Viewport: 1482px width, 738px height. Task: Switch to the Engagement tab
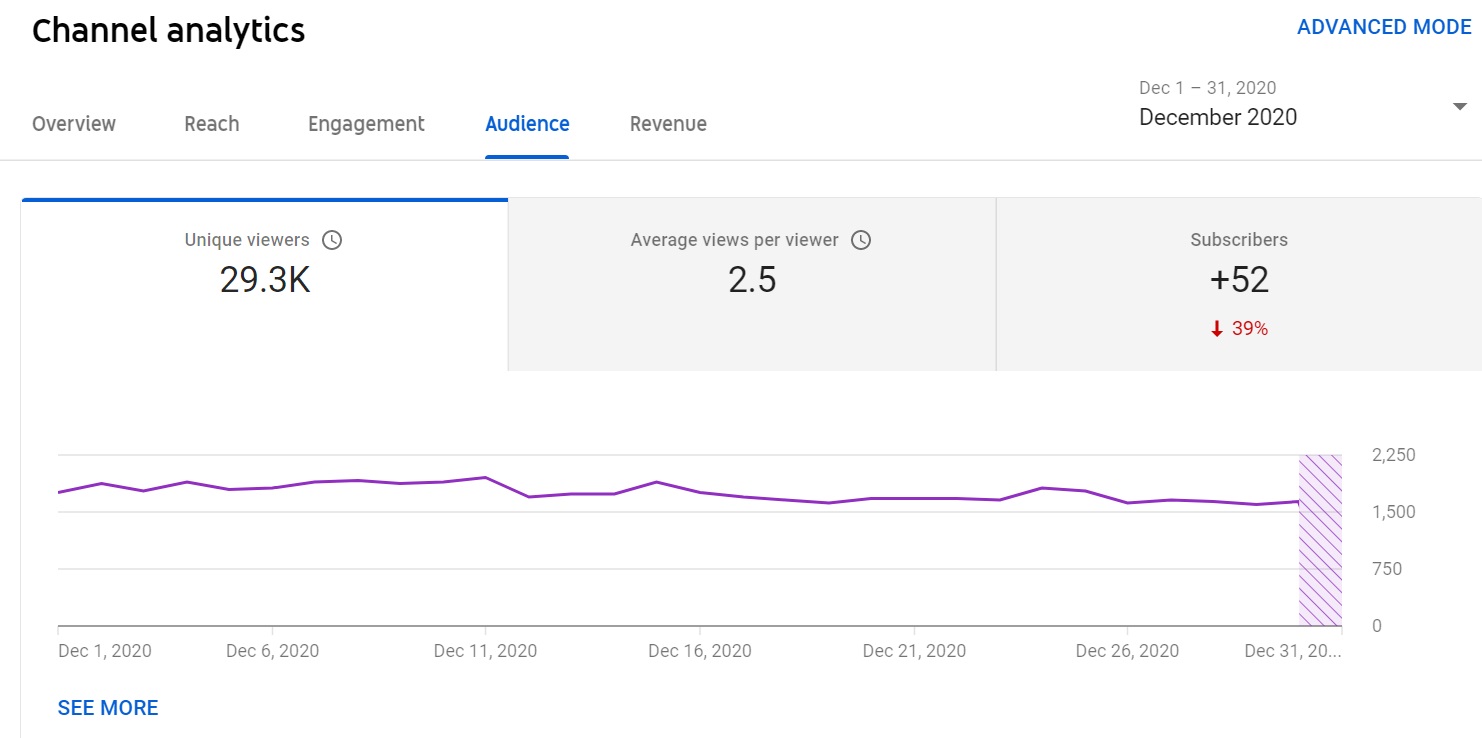(366, 124)
